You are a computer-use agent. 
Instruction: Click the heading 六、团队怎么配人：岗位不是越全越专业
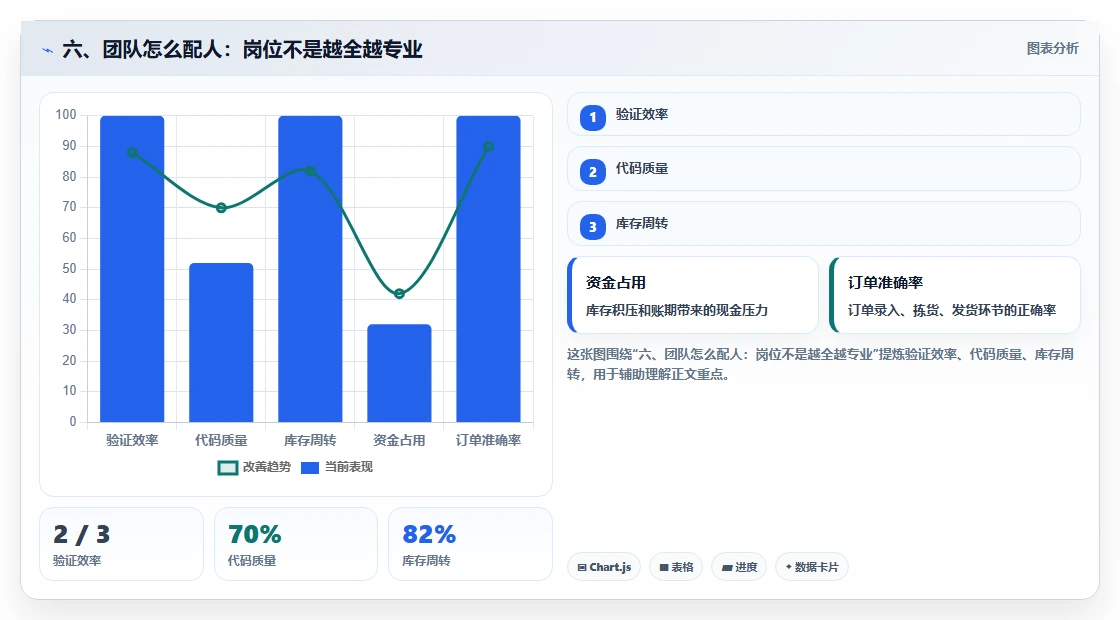(x=242, y=49)
